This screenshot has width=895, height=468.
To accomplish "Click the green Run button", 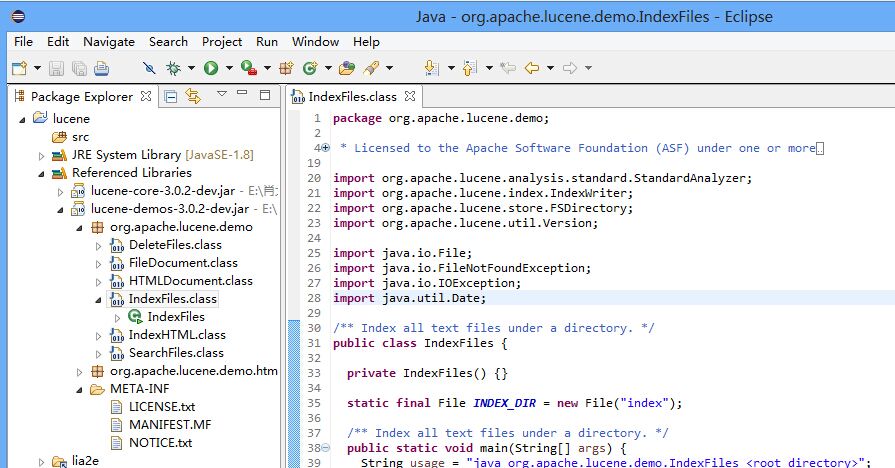I will (x=211, y=68).
